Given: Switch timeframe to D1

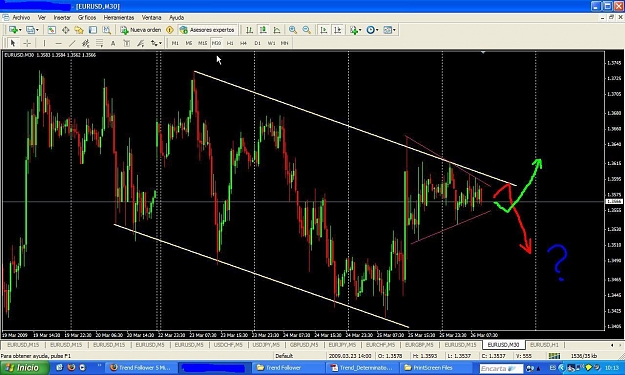Looking at the screenshot, I should [x=257, y=43].
